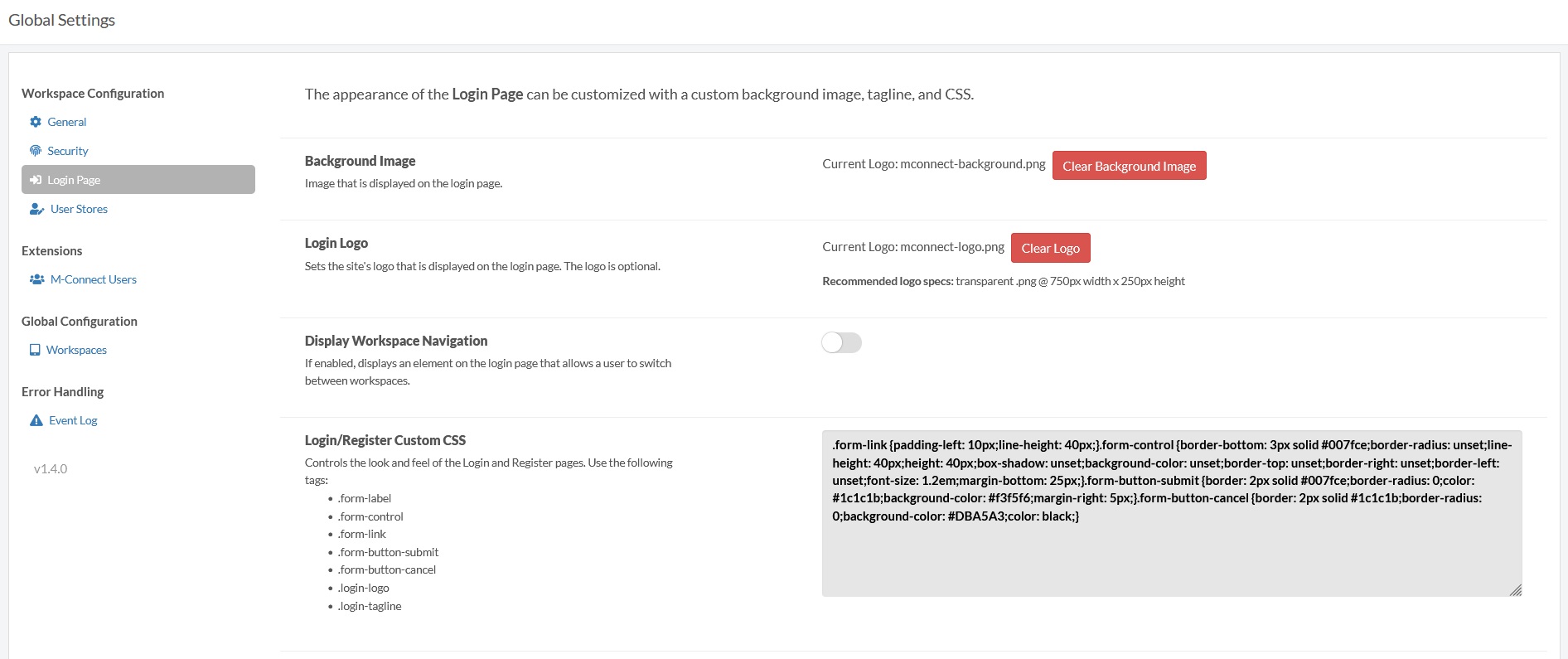Go to the Workspaces section
The height and width of the screenshot is (659, 1568).
click(x=78, y=349)
